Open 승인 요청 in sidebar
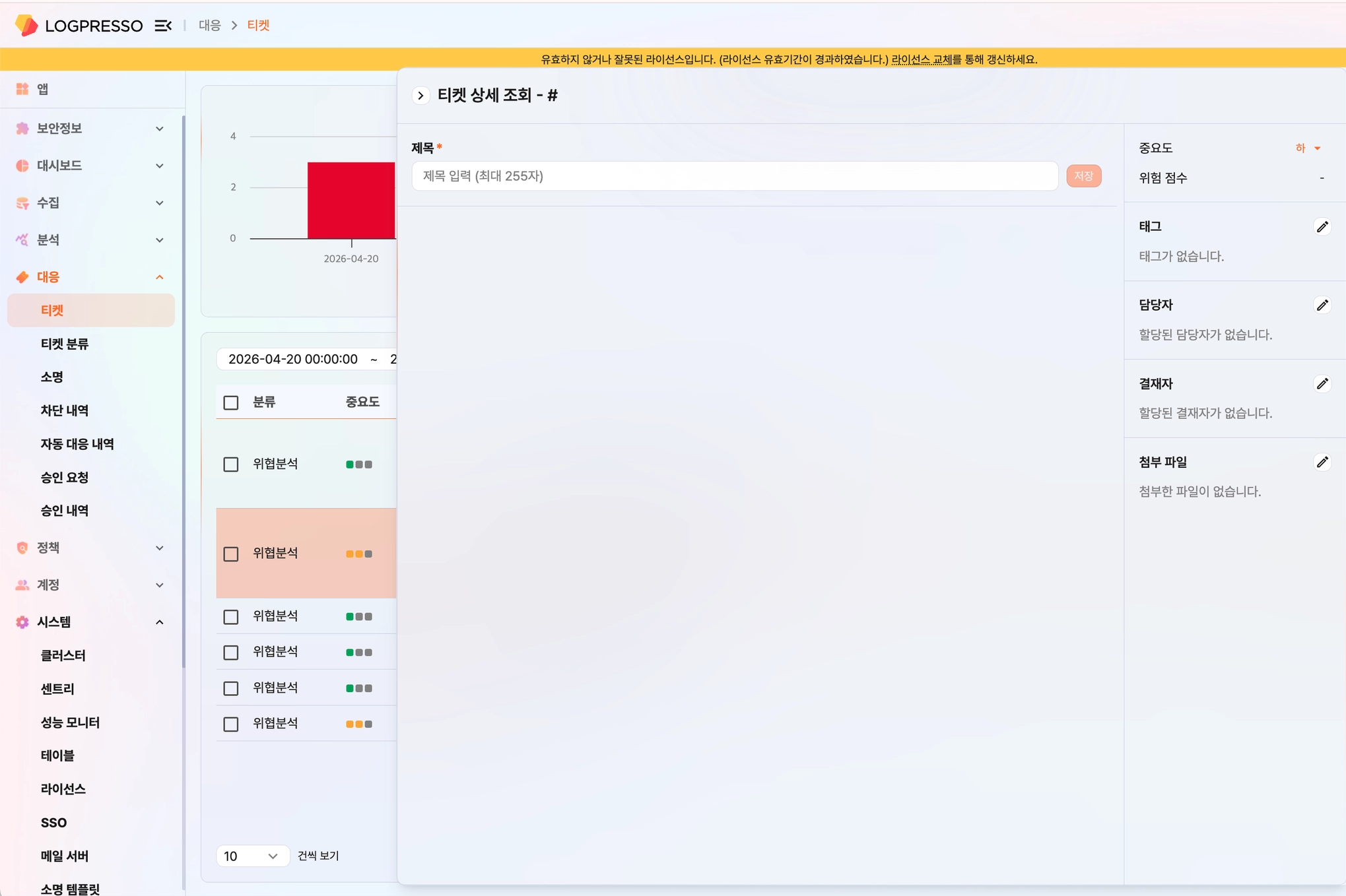Viewport: 1346px width, 896px height. click(x=64, y=477)
